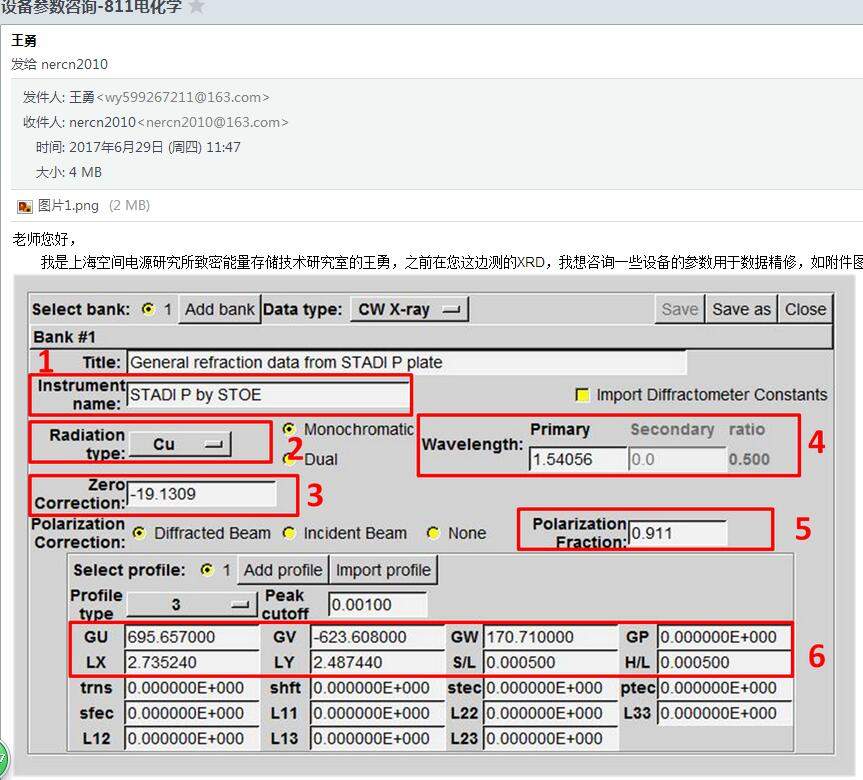
Task: Open the 图片1.png attachment icon
Action: click(25, 206)
